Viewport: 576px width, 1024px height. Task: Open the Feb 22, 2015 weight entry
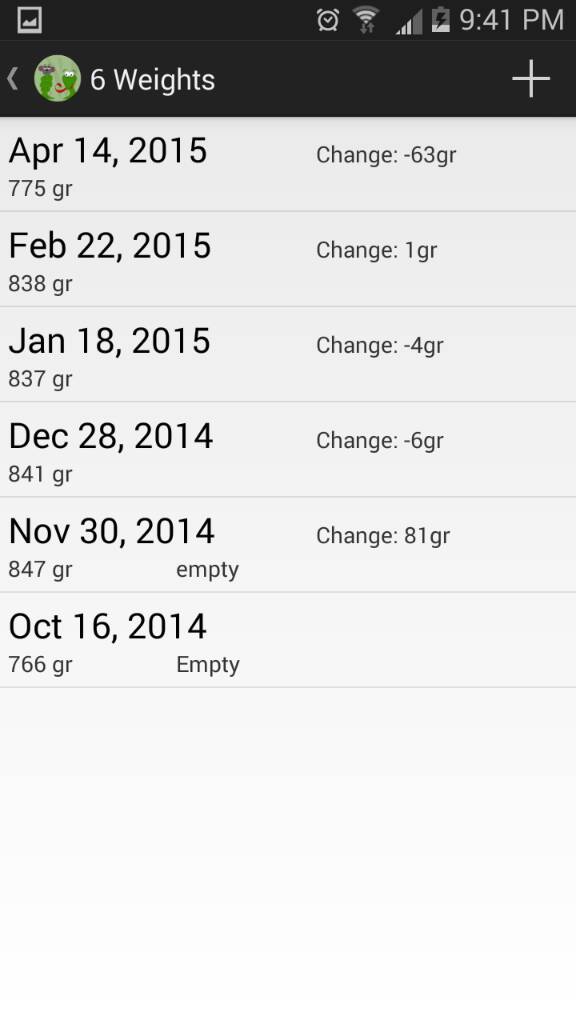tap(288, 259)
